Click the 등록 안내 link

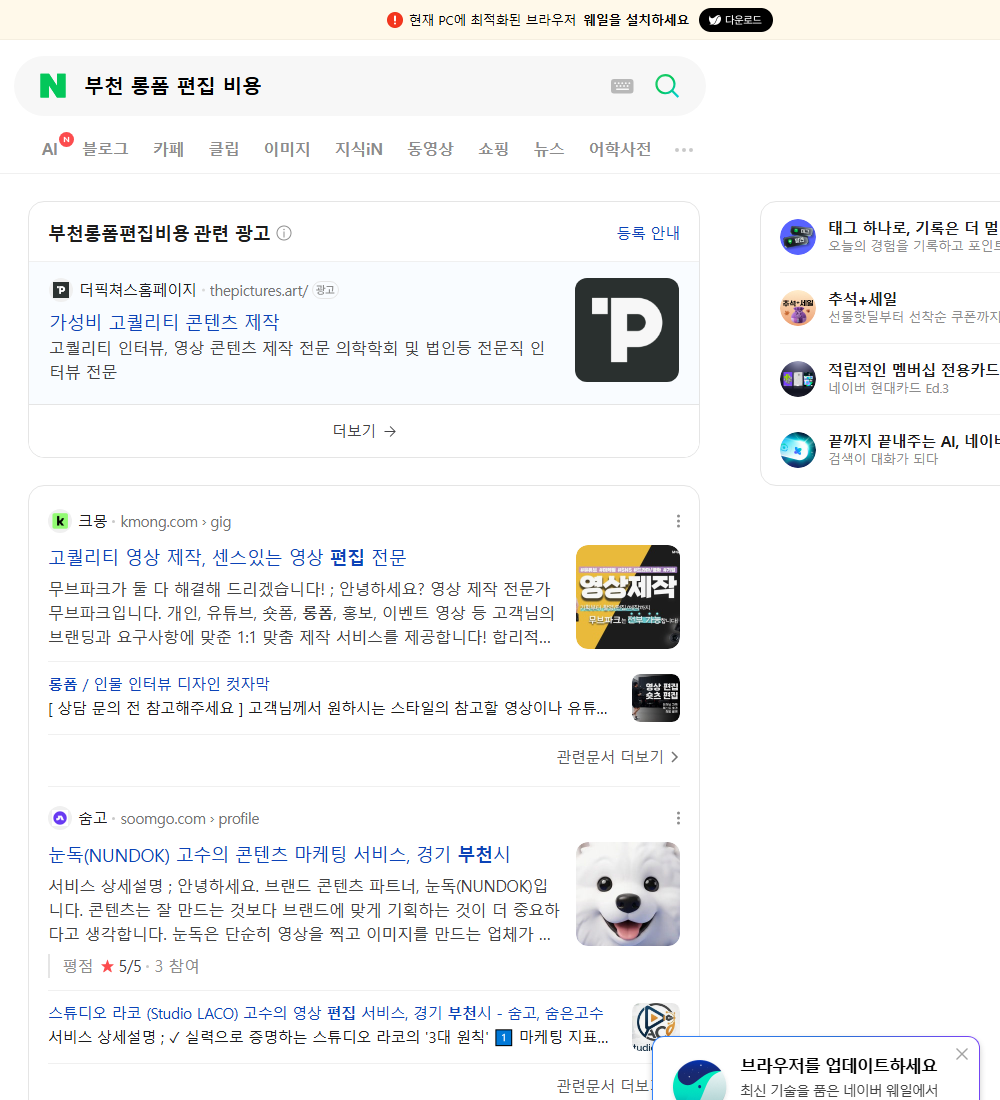coord(648,233)
